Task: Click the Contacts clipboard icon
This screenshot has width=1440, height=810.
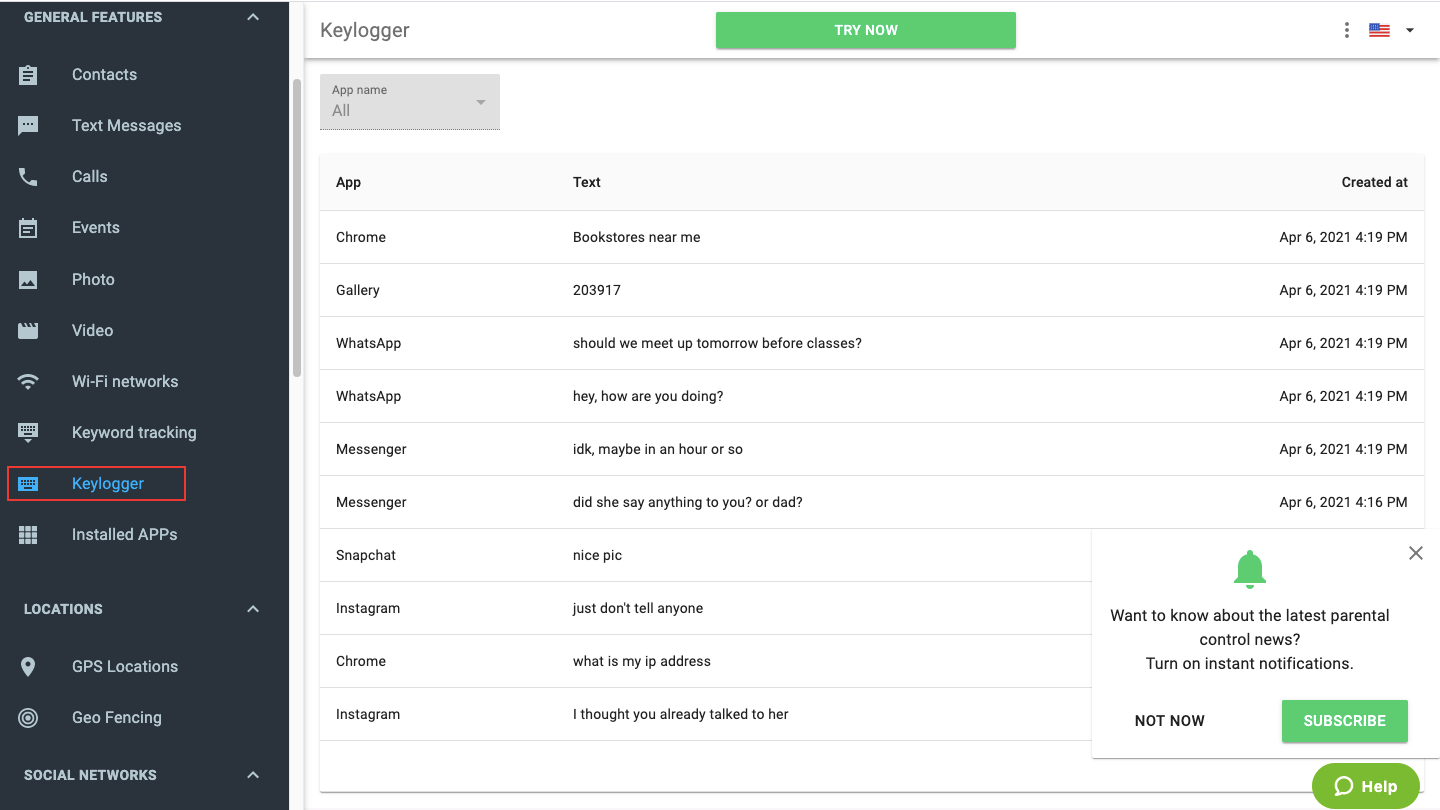Action: 28,75
